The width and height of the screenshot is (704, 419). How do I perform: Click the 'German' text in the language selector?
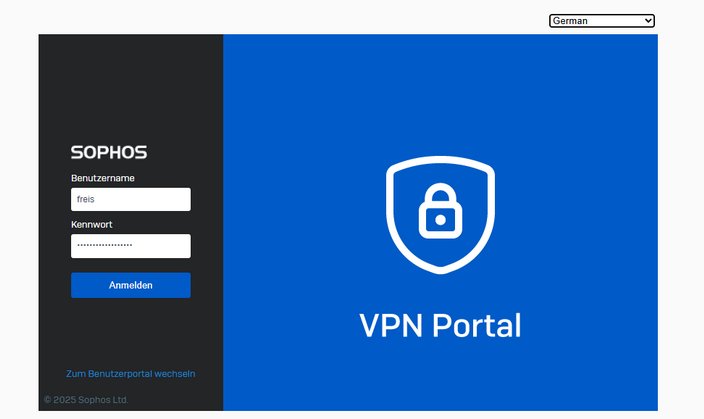pyautogui.click(x=570, y=20)
